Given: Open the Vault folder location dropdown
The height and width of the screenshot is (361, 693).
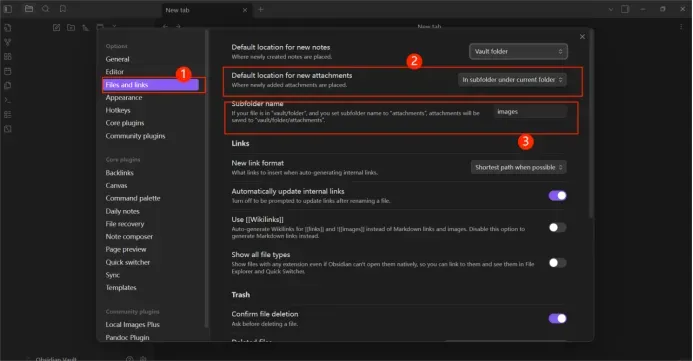Looking at the screenshot, I should pyautogui.click(x=518, y=52).
